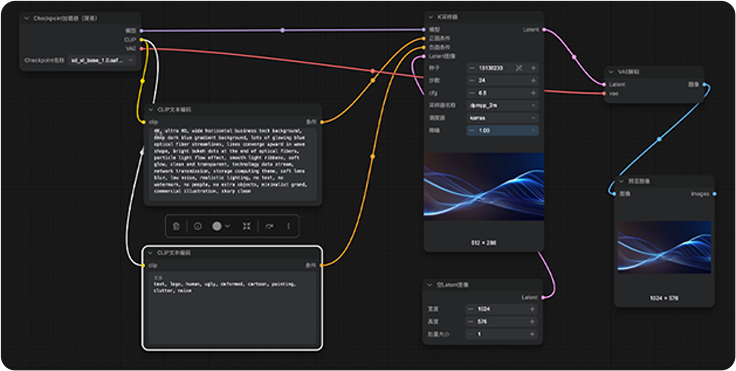736x371 pixels.
Task: Collapse the 预览图像 node chevron
Action: coord(621,181)
